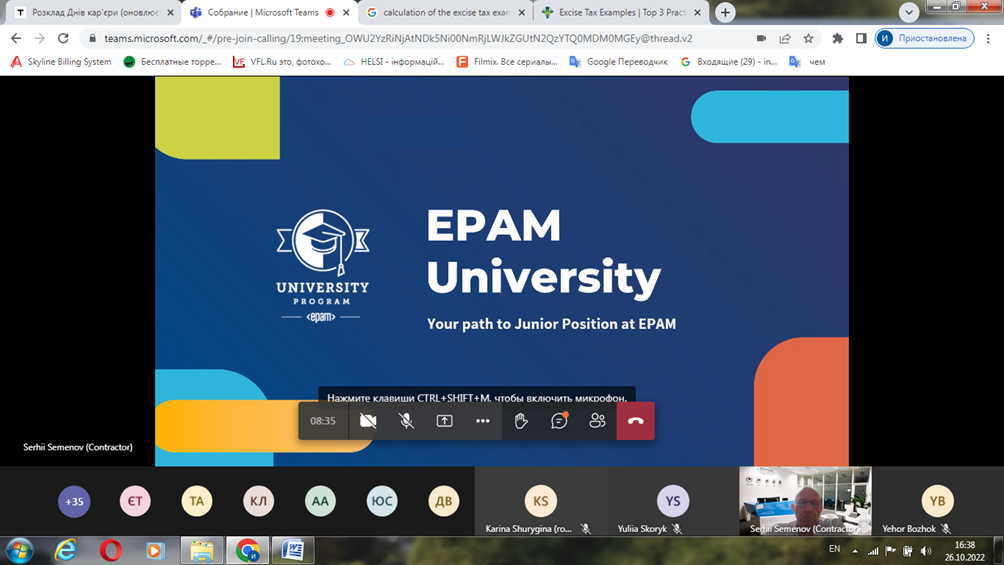Launch Internet Explorer from taskbar

[65, 551]
